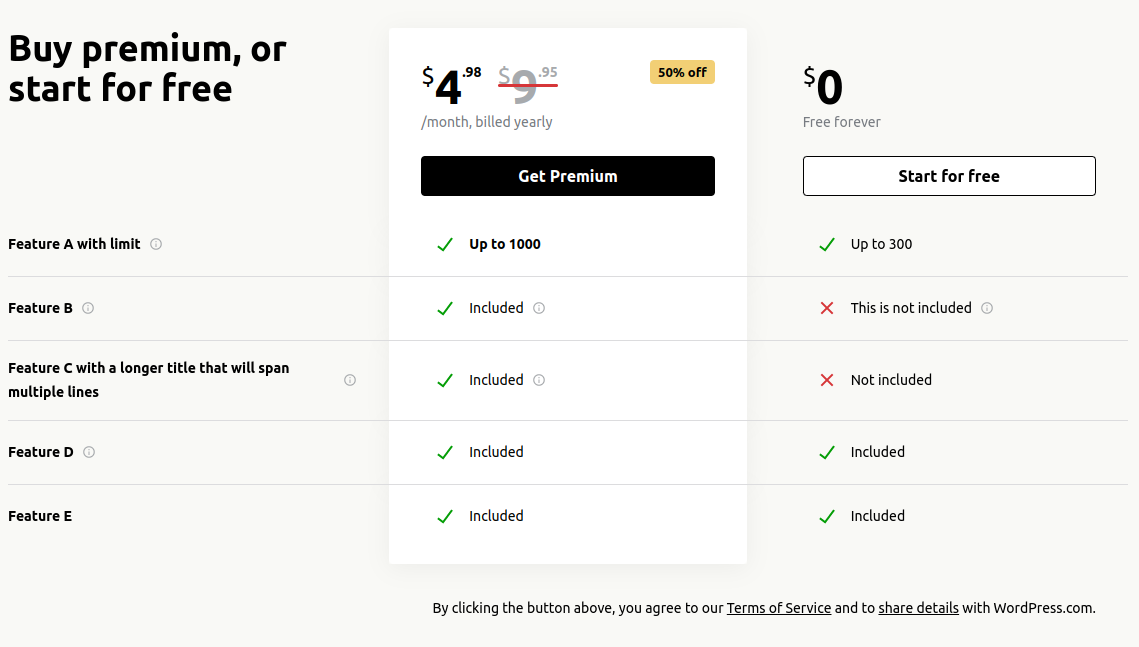
Task: Click info icon next to Feature A with limit
Action: pyautogui.click(x=156, y=244)
